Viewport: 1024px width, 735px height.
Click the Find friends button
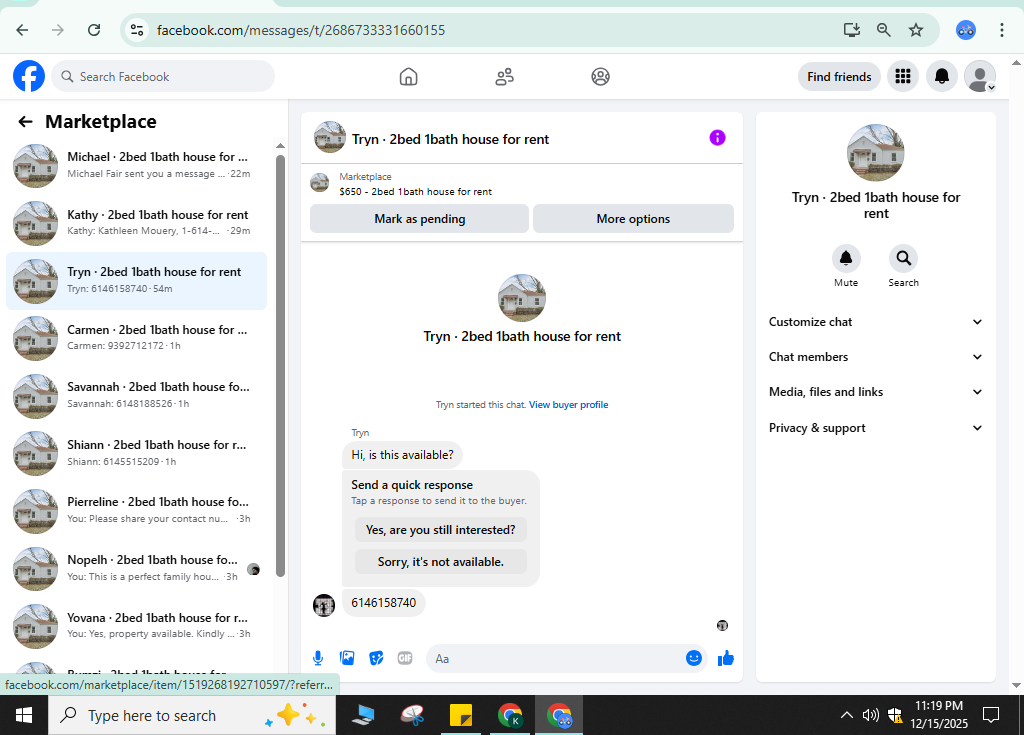[x=839, y=76]
